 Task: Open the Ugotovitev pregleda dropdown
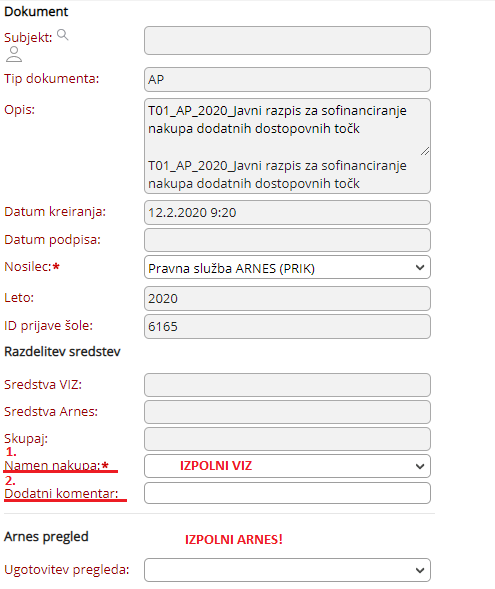tap(287, 570)
